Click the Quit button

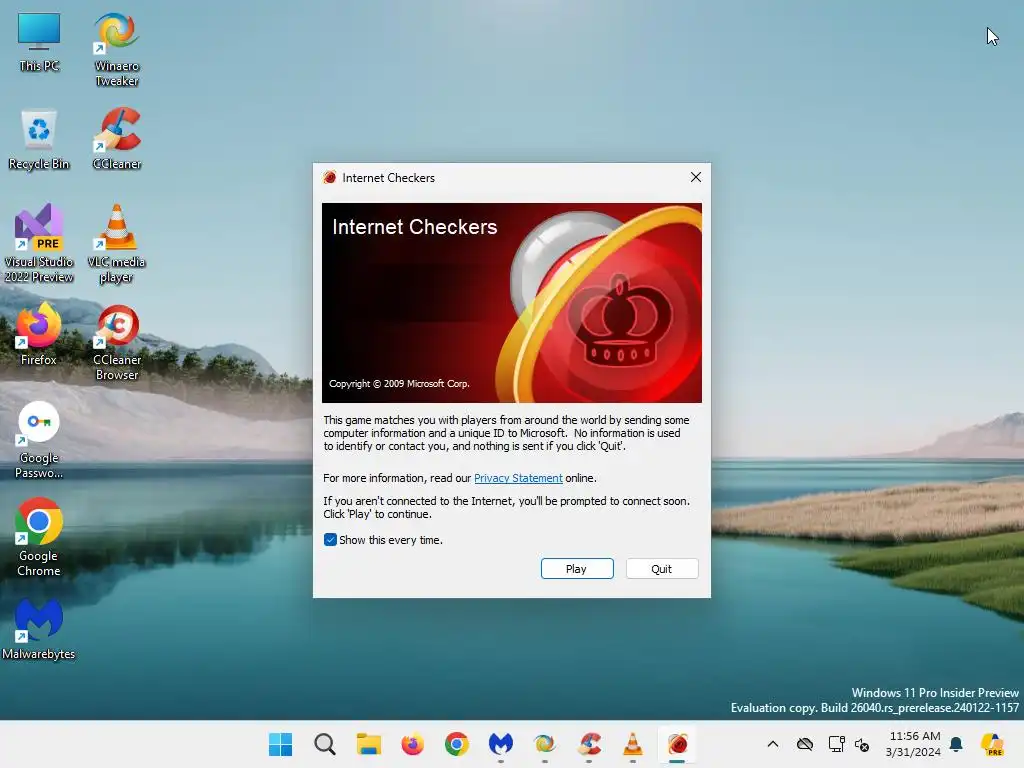(662, 568)
